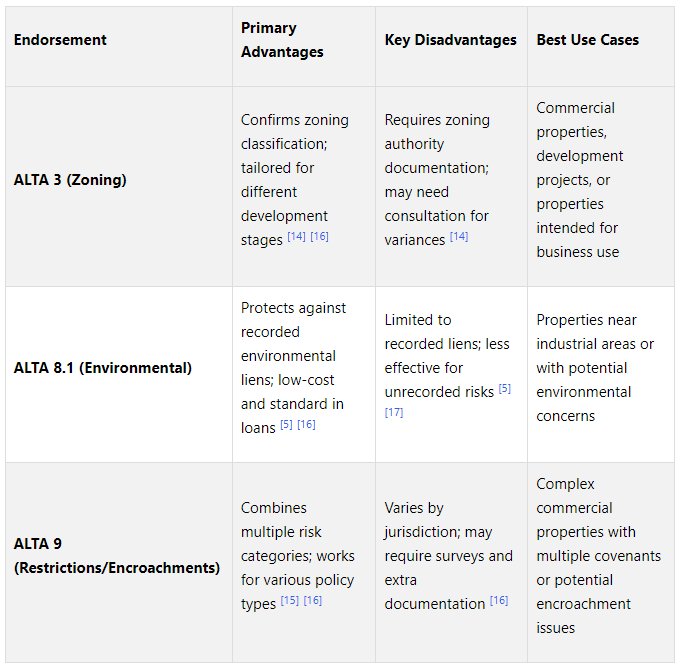Select the Endorsement column header

[60, 40]
